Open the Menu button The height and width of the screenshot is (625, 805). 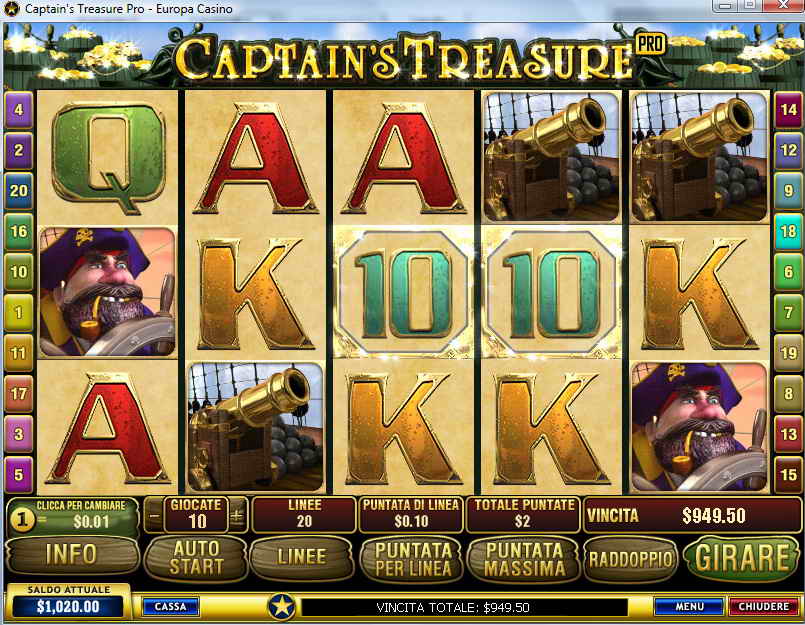click(689, 607)
